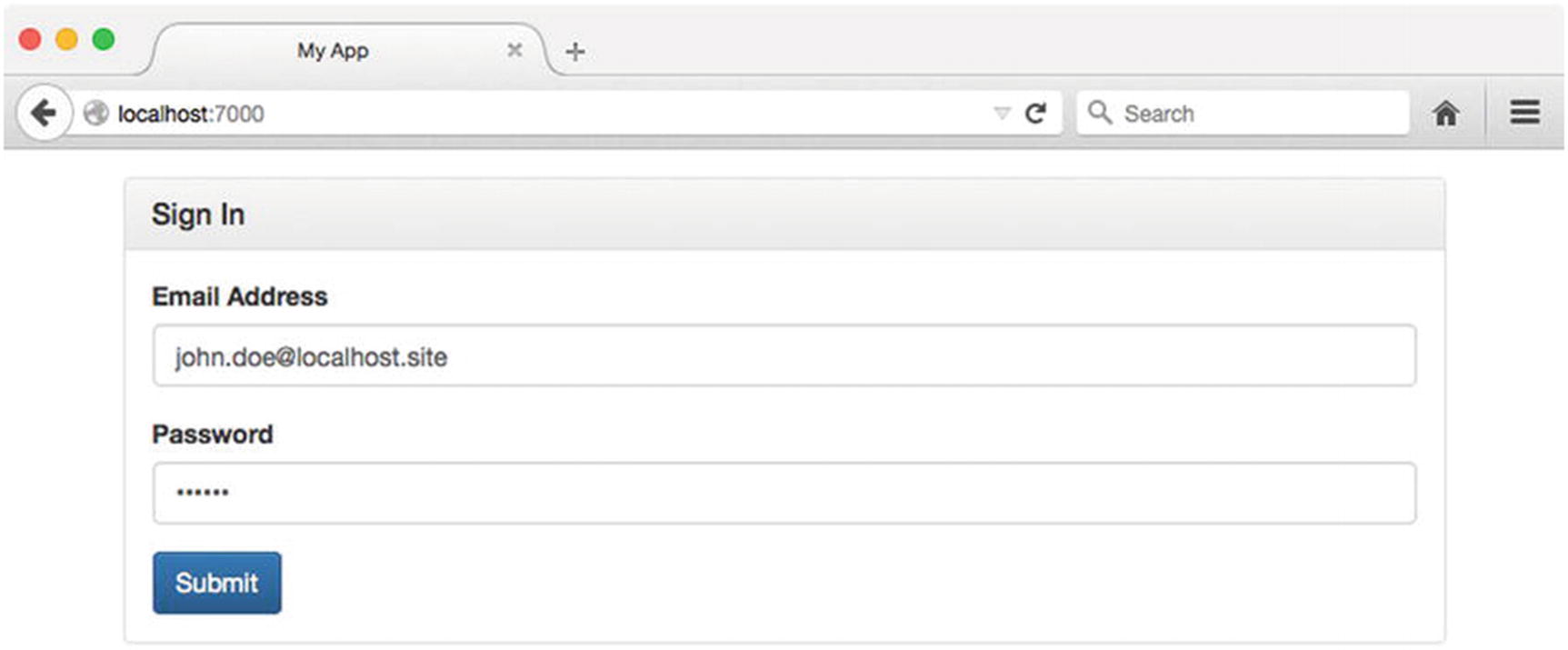Click the magnifier icon in search box
1568x650 pixels.
coord(1099,113)
